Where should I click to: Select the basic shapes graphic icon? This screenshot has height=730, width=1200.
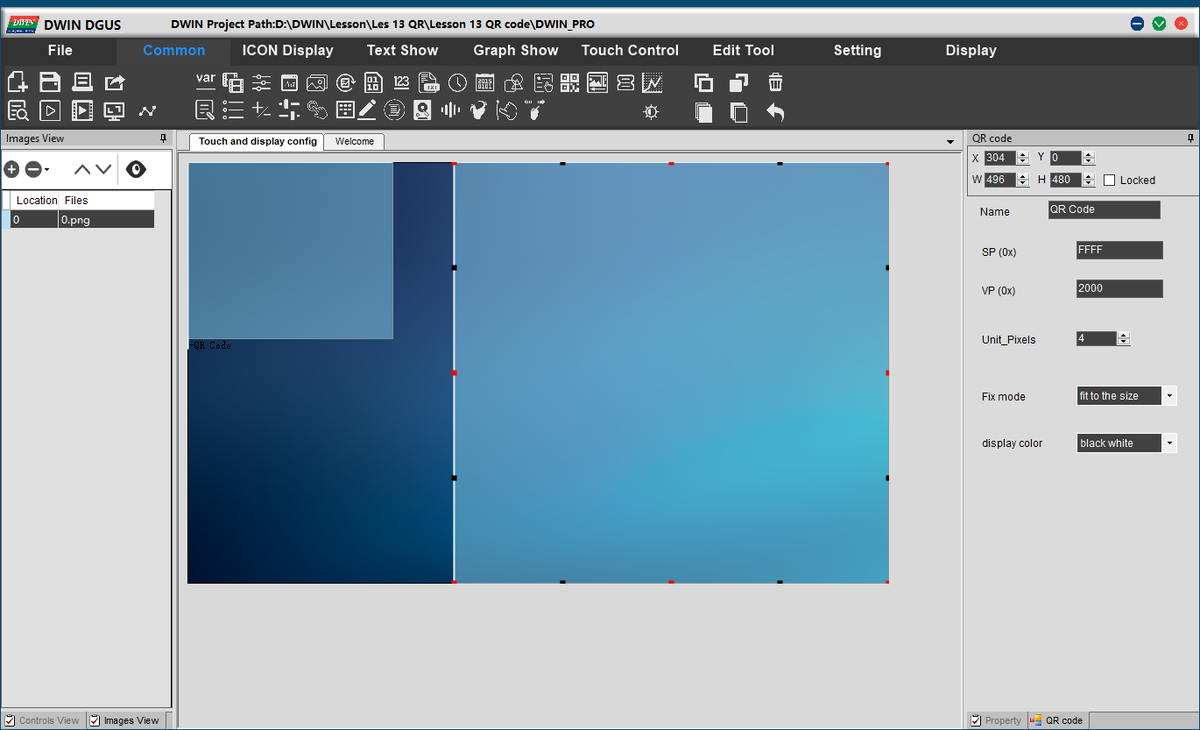515,83
